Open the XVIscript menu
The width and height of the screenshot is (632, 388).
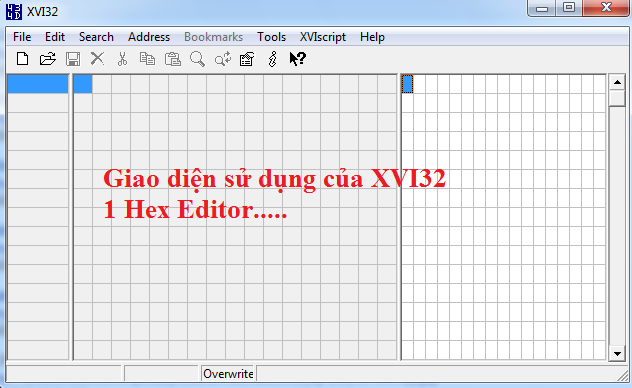(323, 37)
